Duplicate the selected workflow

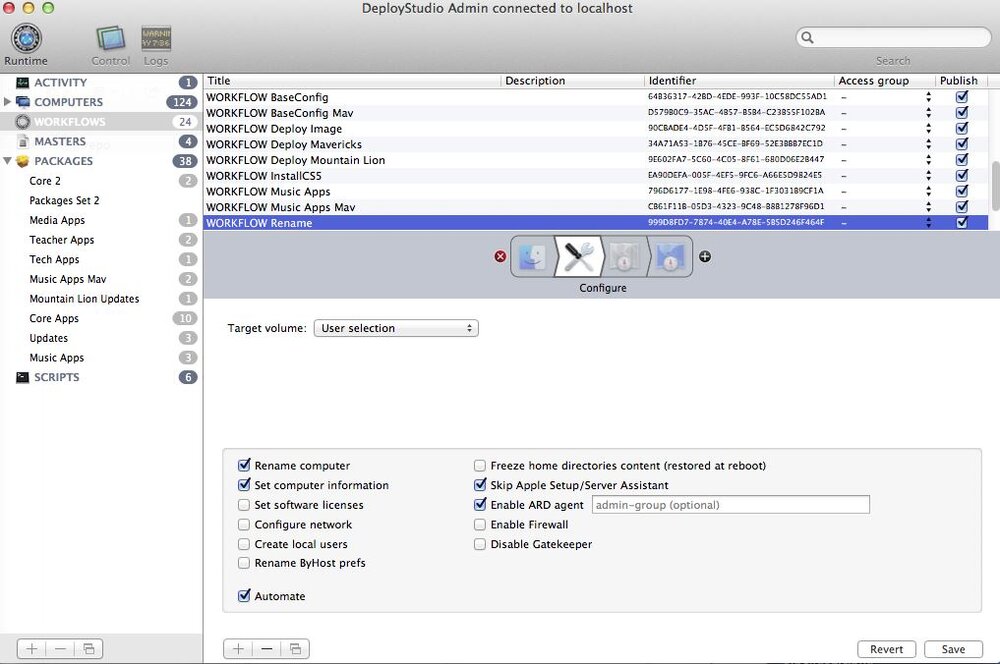pos(295,649)
